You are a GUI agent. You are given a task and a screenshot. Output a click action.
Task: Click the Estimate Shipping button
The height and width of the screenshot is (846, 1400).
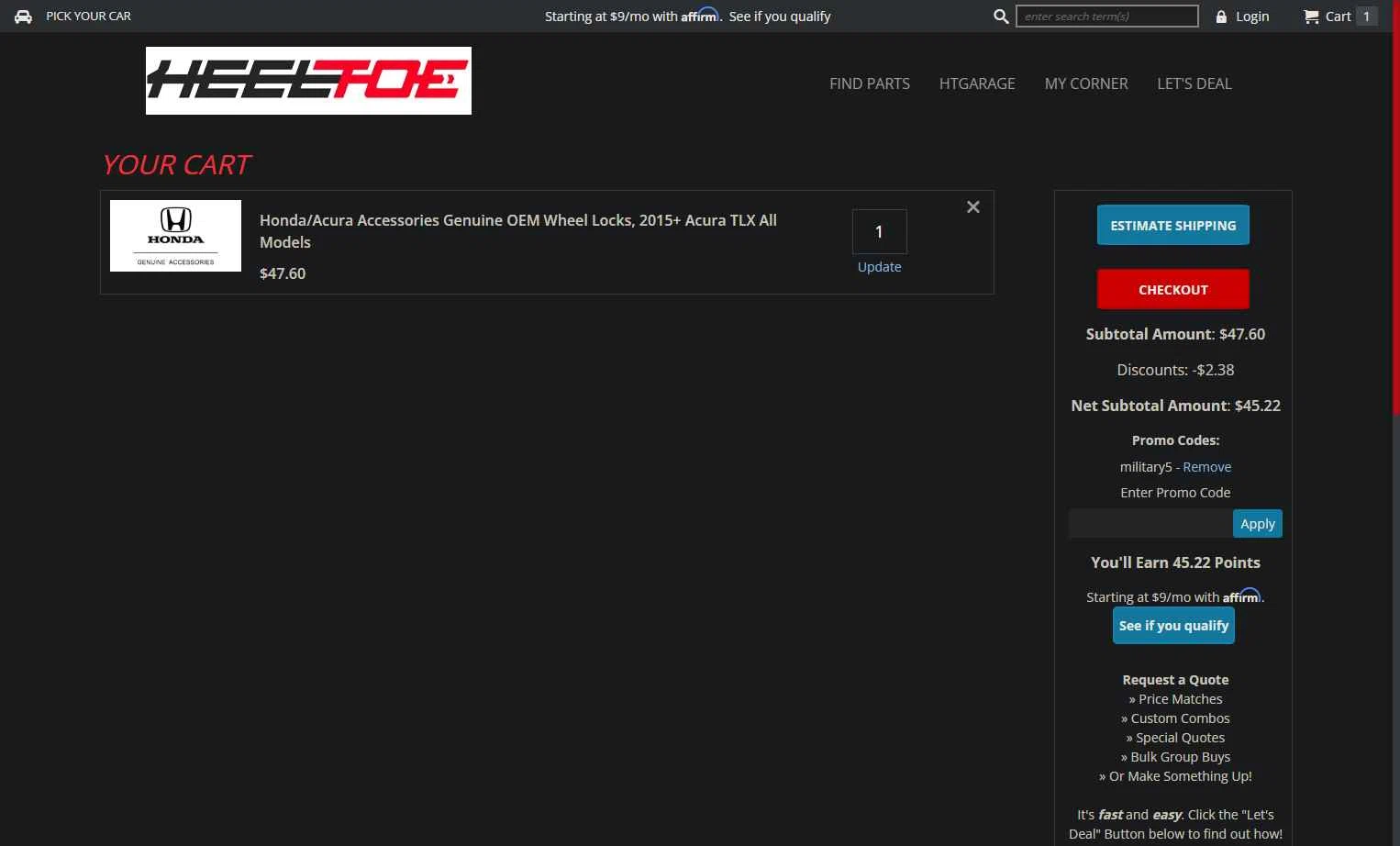(1173, 225)
